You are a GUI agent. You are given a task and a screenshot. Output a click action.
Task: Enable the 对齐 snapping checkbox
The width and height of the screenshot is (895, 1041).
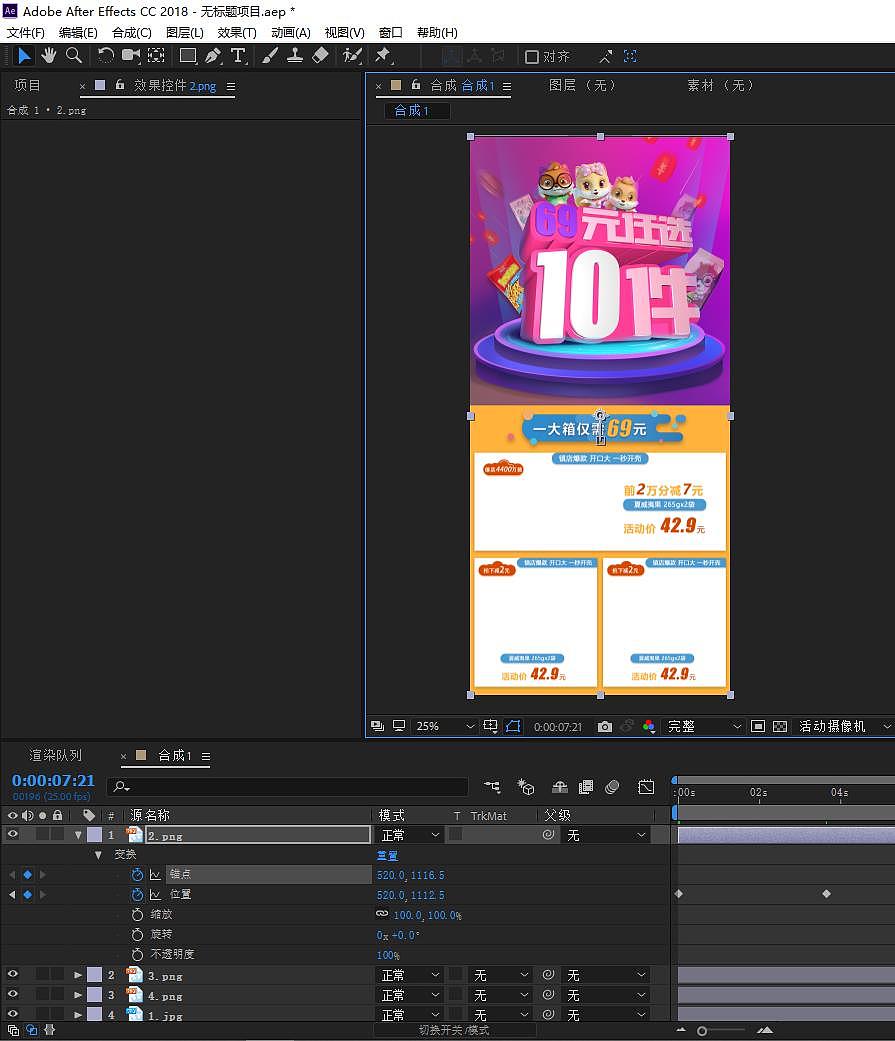(x=531, y=56)
